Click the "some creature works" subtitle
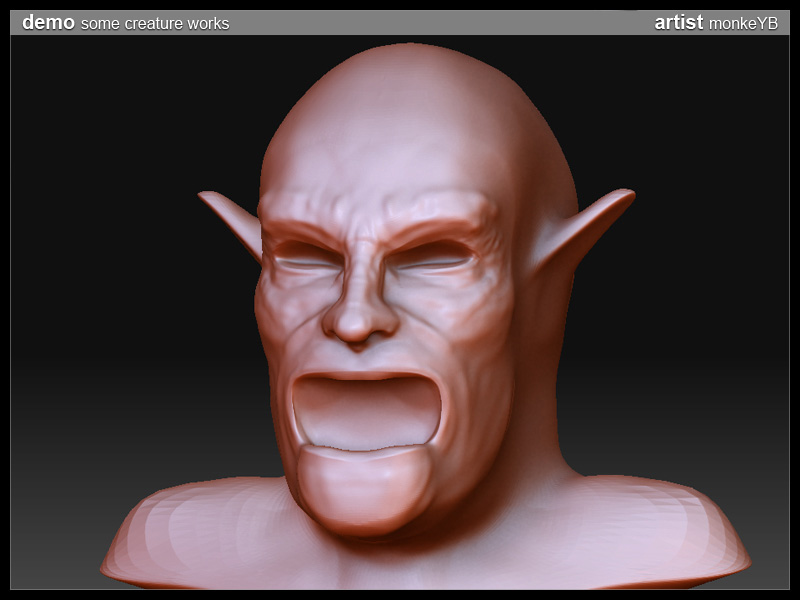The width and height of the screenshot is (800, 600). [155, 23]
